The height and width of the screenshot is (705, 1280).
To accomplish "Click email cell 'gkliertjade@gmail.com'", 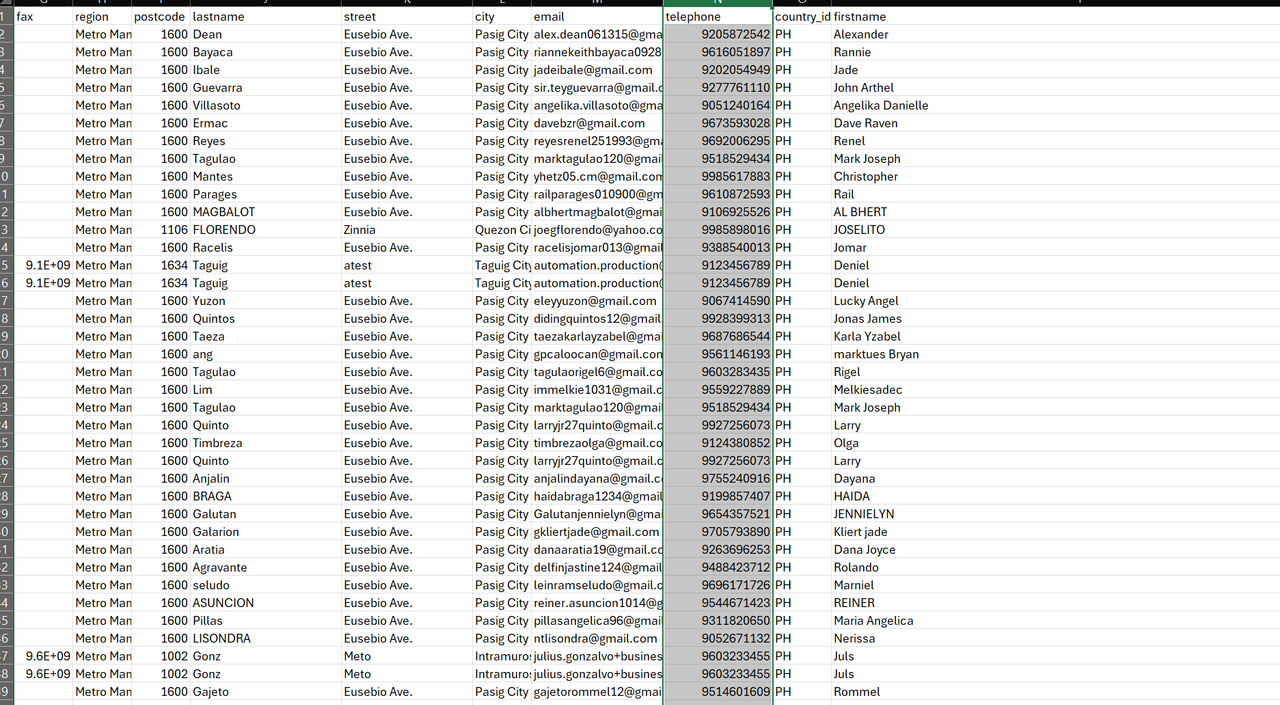I will click(597, 532).
